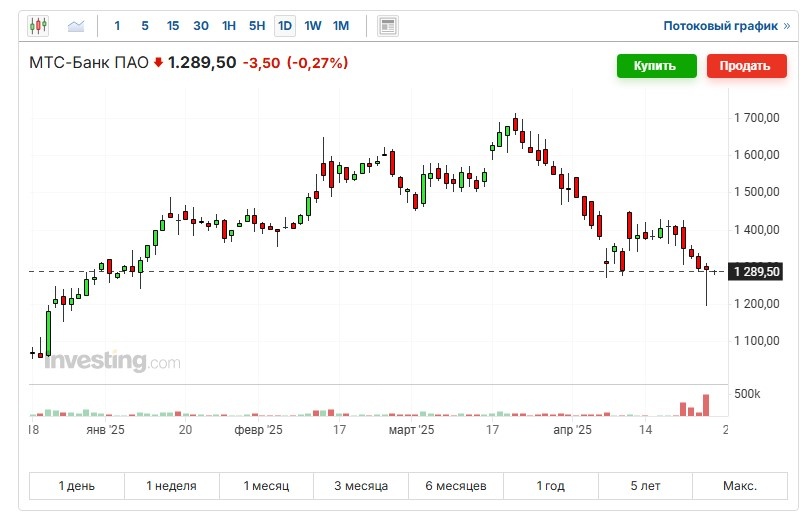
Task: Show the 1 день range
Action: [77, 486]
